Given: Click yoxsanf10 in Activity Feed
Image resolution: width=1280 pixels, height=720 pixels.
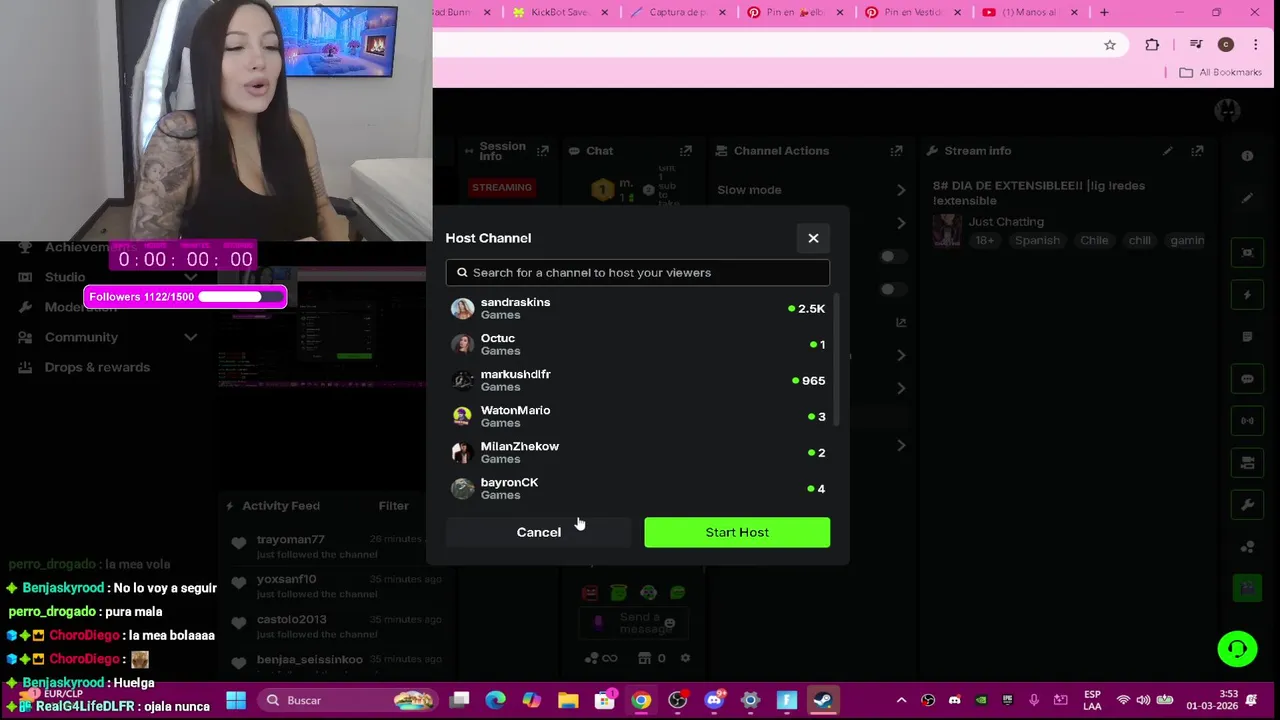Looking at the screenshot, I should point(286,580).
